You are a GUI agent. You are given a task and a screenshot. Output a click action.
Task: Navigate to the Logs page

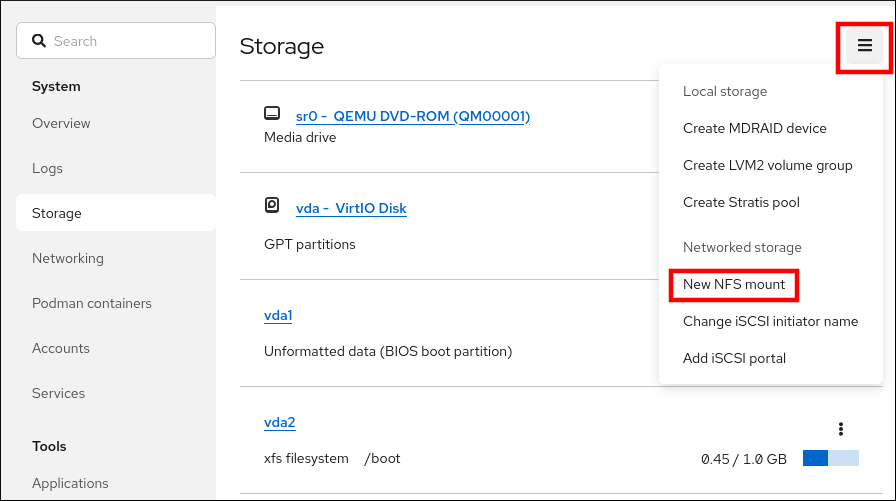pyautogui.click(x=48, y=168)
